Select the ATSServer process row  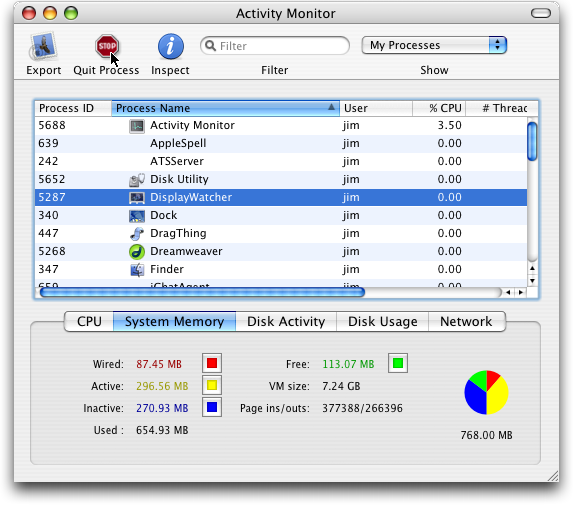(281, 162)
